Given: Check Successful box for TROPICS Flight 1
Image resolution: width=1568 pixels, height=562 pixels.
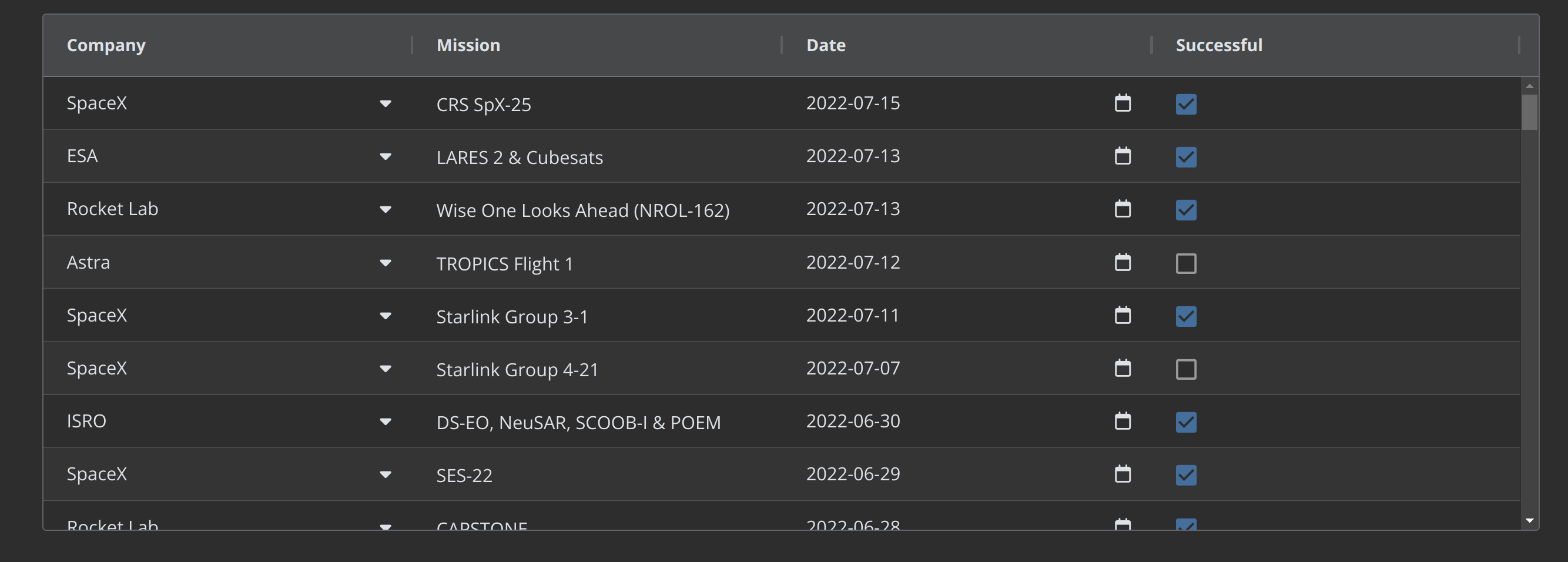Looking at the screenshot, I should click(1186, 263).
